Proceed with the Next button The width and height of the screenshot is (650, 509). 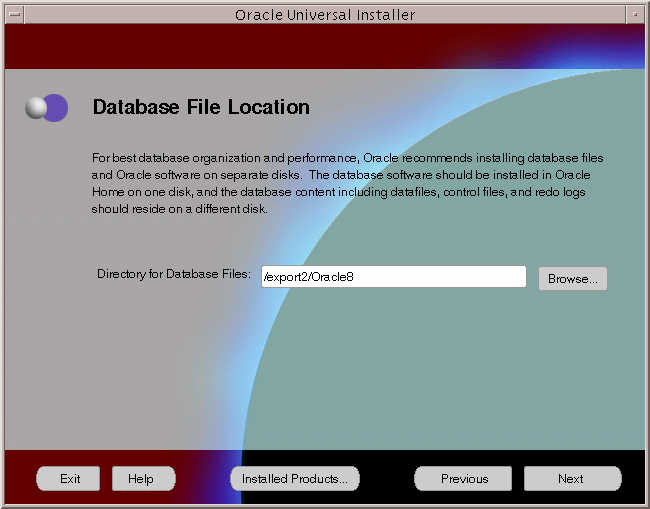[572, 479]
